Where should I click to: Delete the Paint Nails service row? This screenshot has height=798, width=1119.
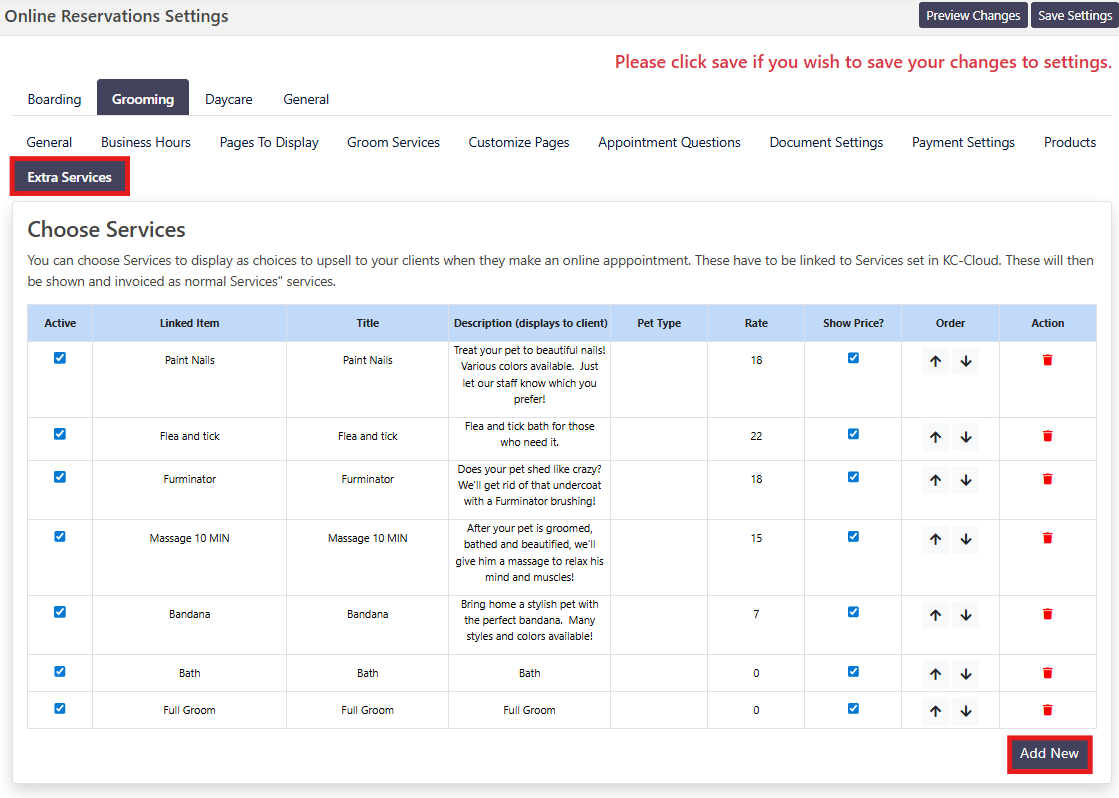click(x=1047, y=360)
